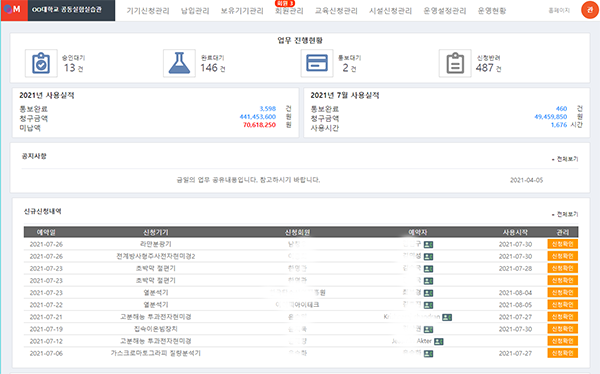The width and height of the screenshot is (600, 374).
Task: Click 신청확인 for 2021-07-12 고분해능 투과전자현미경 row
Action: point(562,341)
